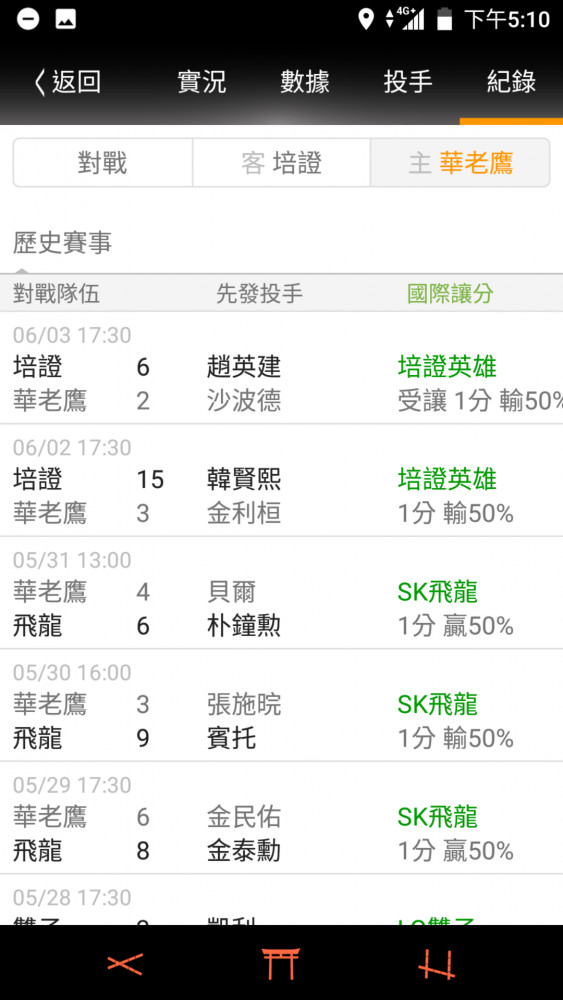Tap the location pin status icon
563x1000 pixels.
[365, 19]
